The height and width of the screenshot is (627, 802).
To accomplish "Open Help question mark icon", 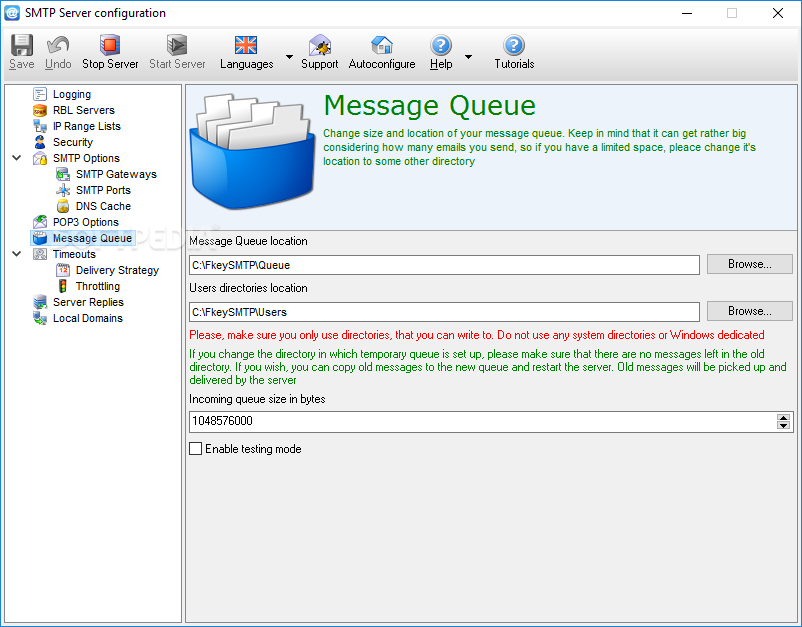I will (x=440, y=45).
